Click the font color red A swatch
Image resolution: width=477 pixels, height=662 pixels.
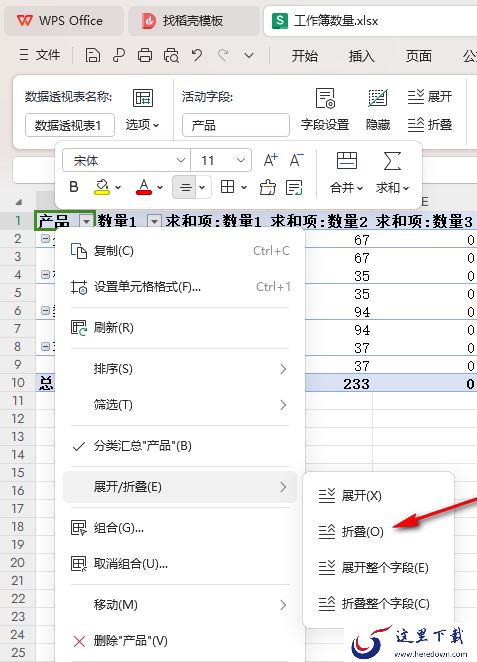pos(144,187)
